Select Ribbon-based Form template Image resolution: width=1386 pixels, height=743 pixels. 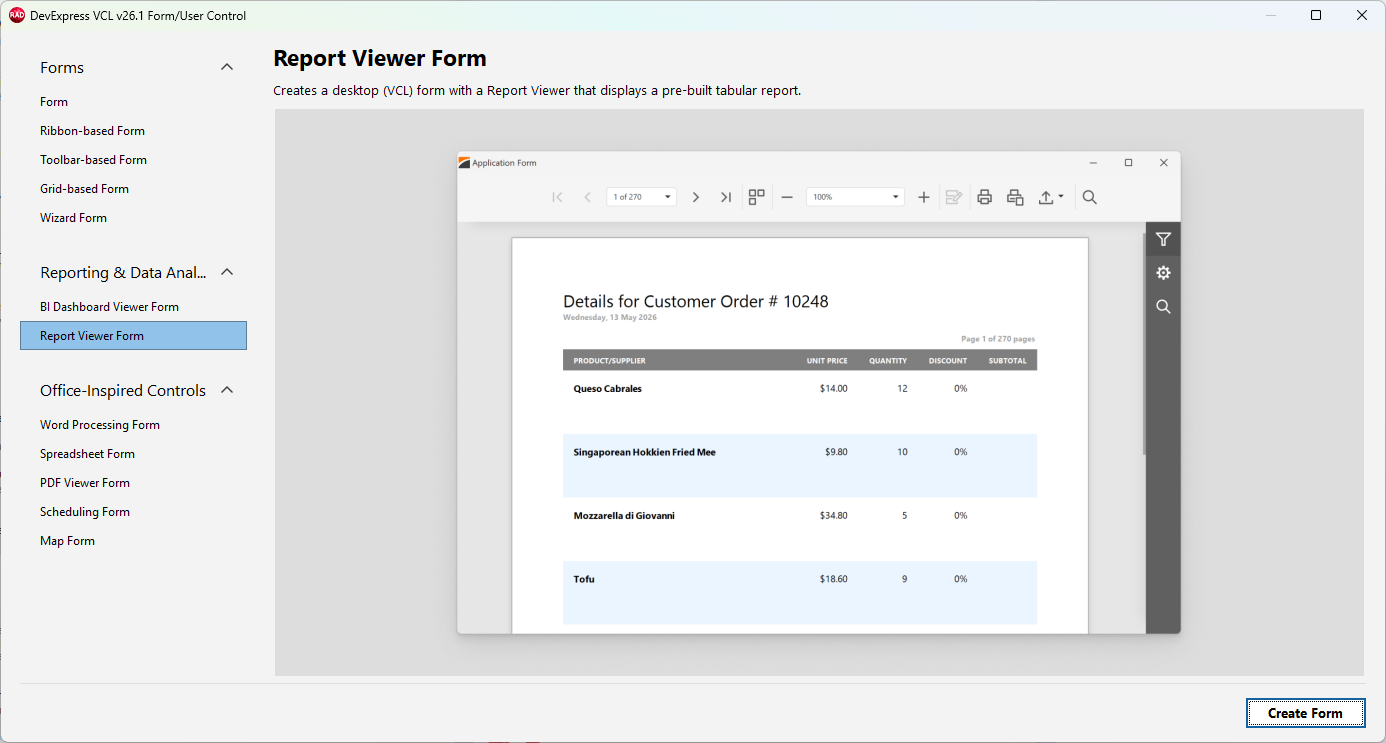(133, 131)
